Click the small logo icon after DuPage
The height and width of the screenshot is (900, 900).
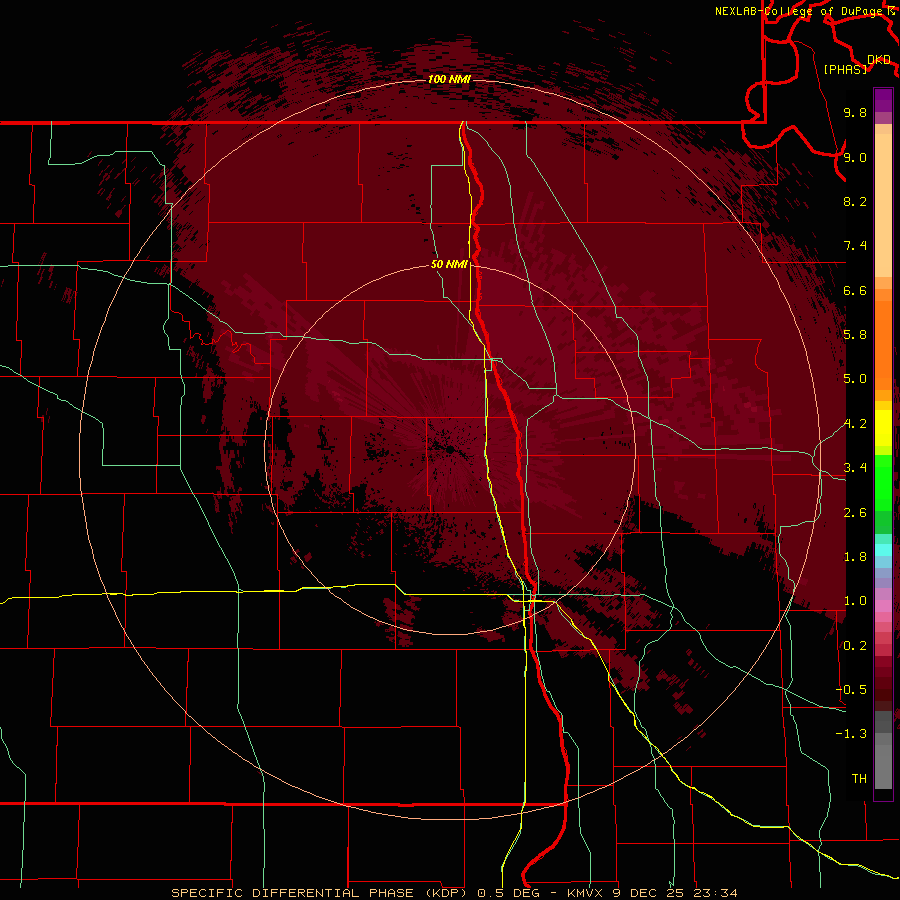point(890,11)
